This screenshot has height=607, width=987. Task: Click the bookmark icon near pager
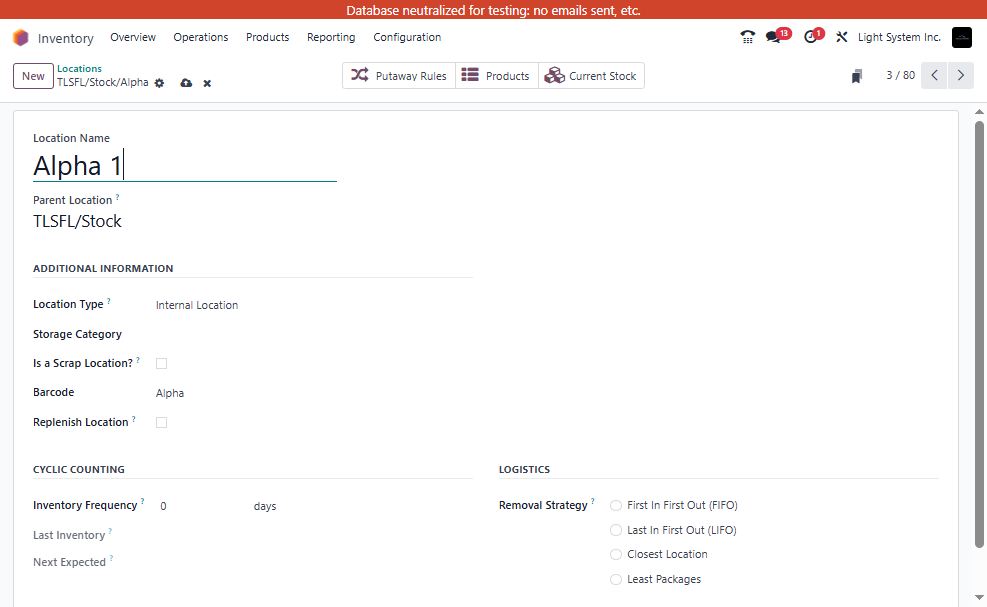pos(857,76)
